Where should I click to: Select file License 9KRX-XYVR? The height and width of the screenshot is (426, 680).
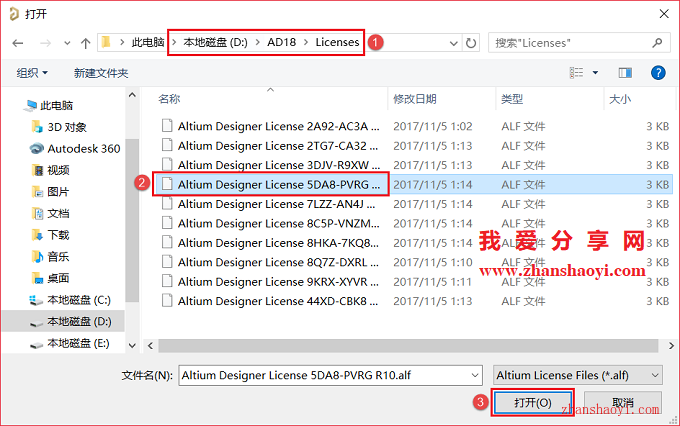click(x=278, y=282)
